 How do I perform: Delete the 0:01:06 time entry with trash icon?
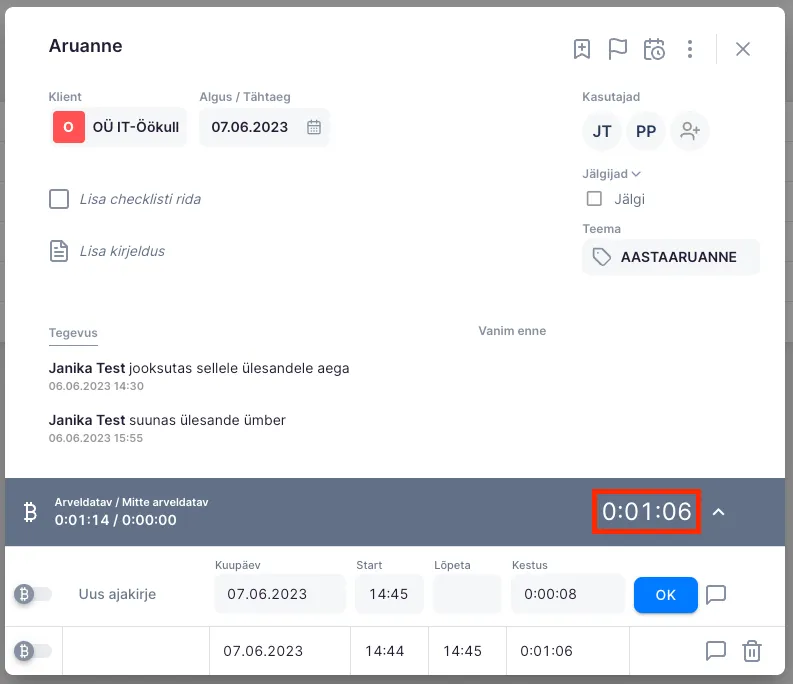(x=752, y=651)
